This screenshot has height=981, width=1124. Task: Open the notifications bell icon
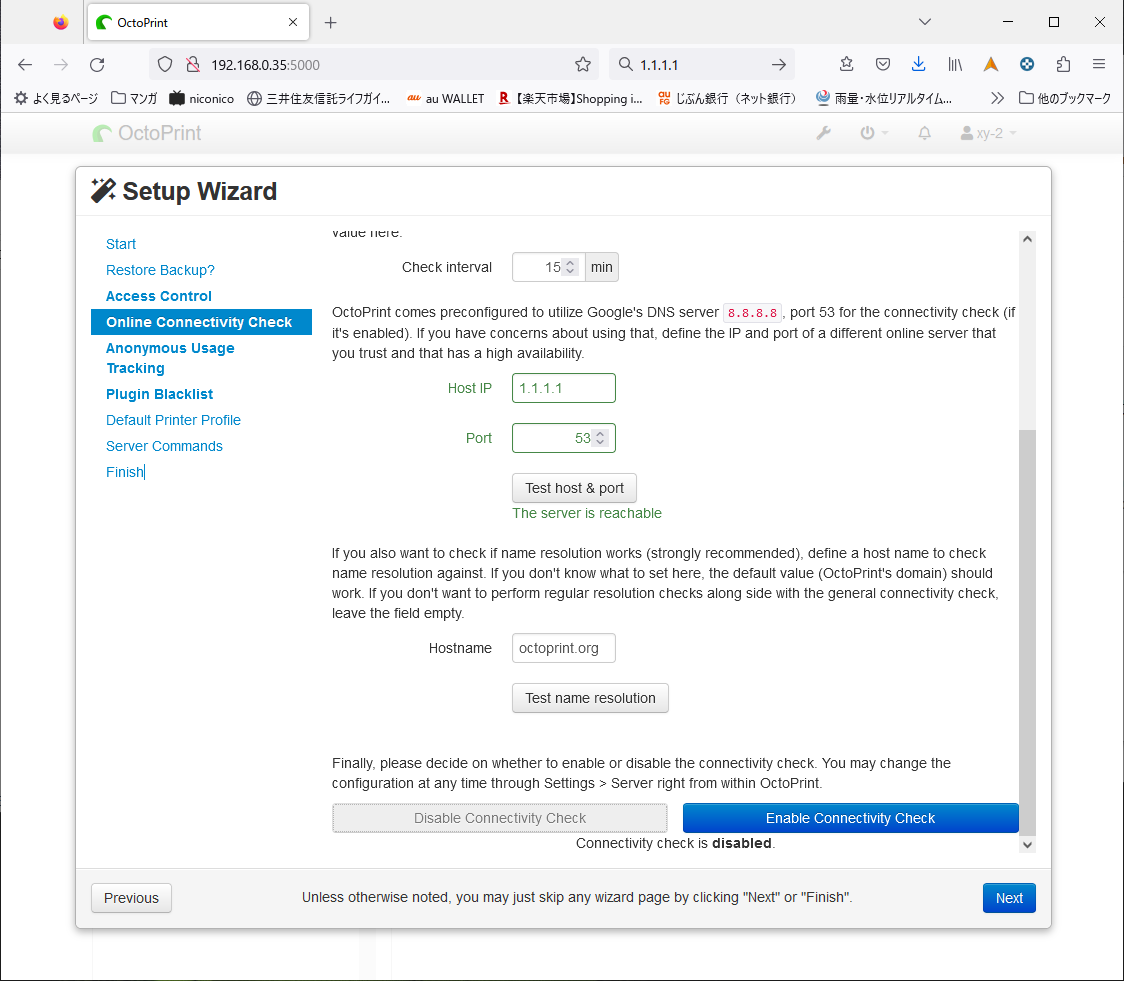coord(925,133)
